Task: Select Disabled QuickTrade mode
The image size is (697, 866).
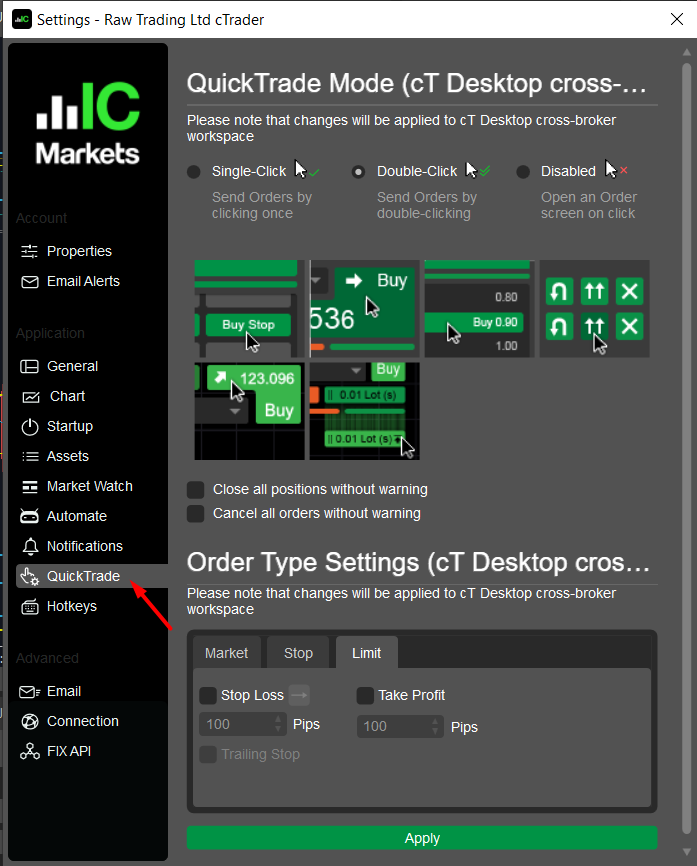Action: [523, 172]
